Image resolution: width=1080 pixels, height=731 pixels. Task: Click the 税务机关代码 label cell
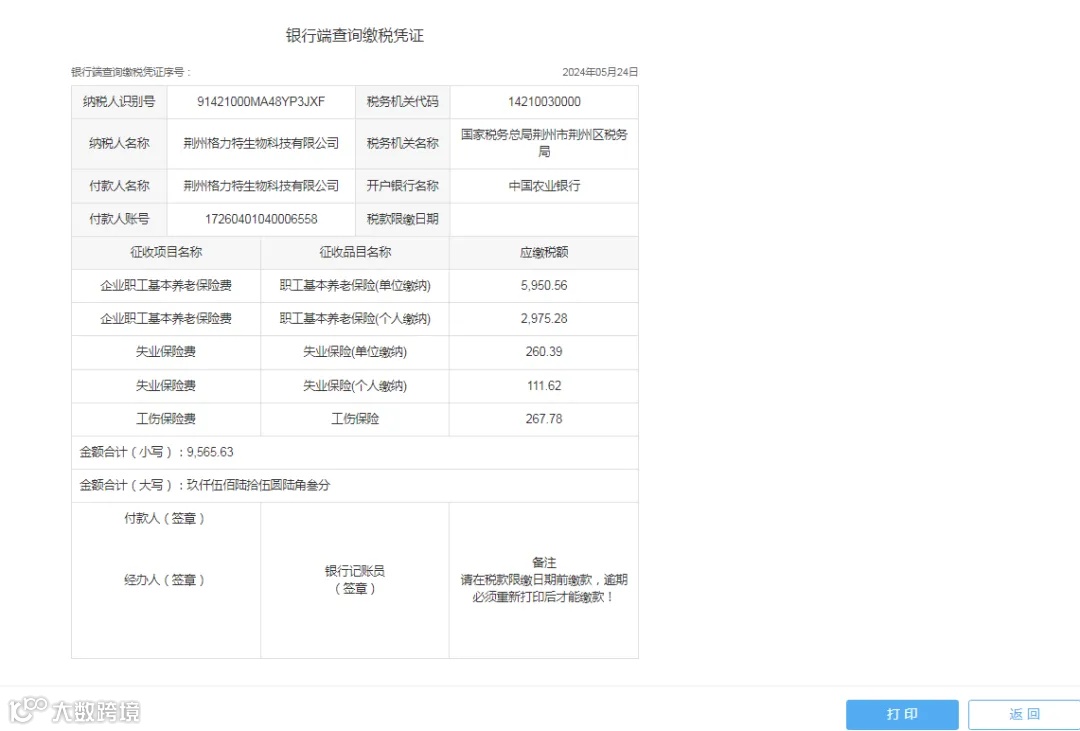pyautogui.click(x=402, y=102)
